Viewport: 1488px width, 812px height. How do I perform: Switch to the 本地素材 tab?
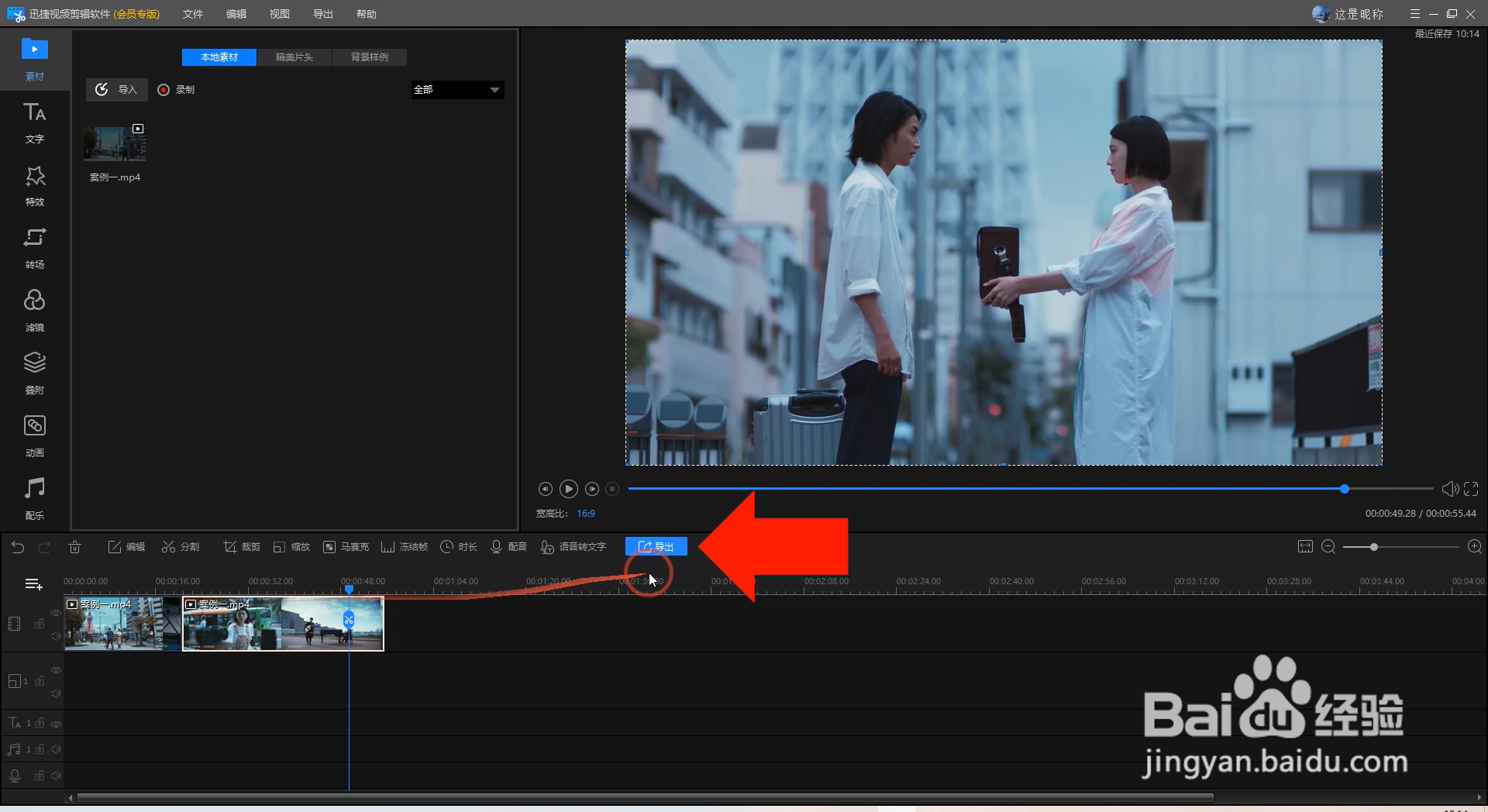219,57
